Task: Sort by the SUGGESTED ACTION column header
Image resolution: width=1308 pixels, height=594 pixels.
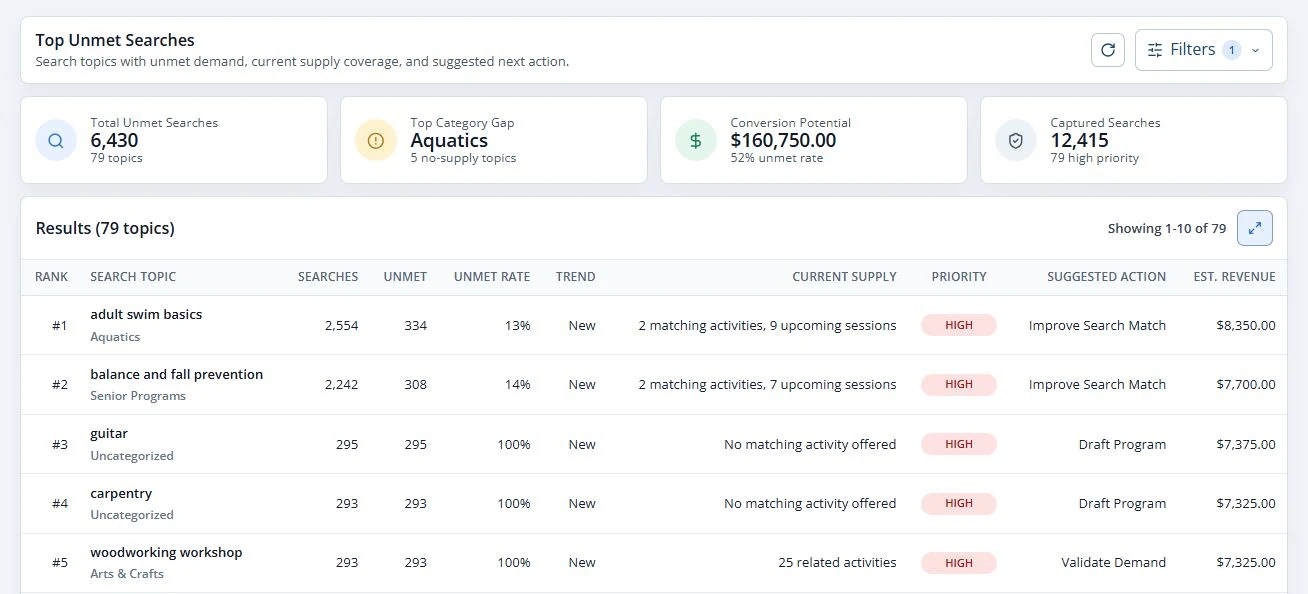Action: (1107, 277)
